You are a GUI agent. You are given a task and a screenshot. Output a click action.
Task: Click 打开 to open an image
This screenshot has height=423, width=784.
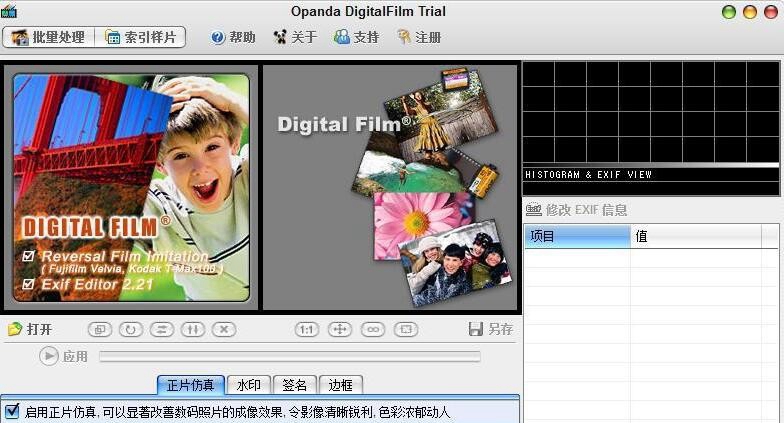coord(30,329)
